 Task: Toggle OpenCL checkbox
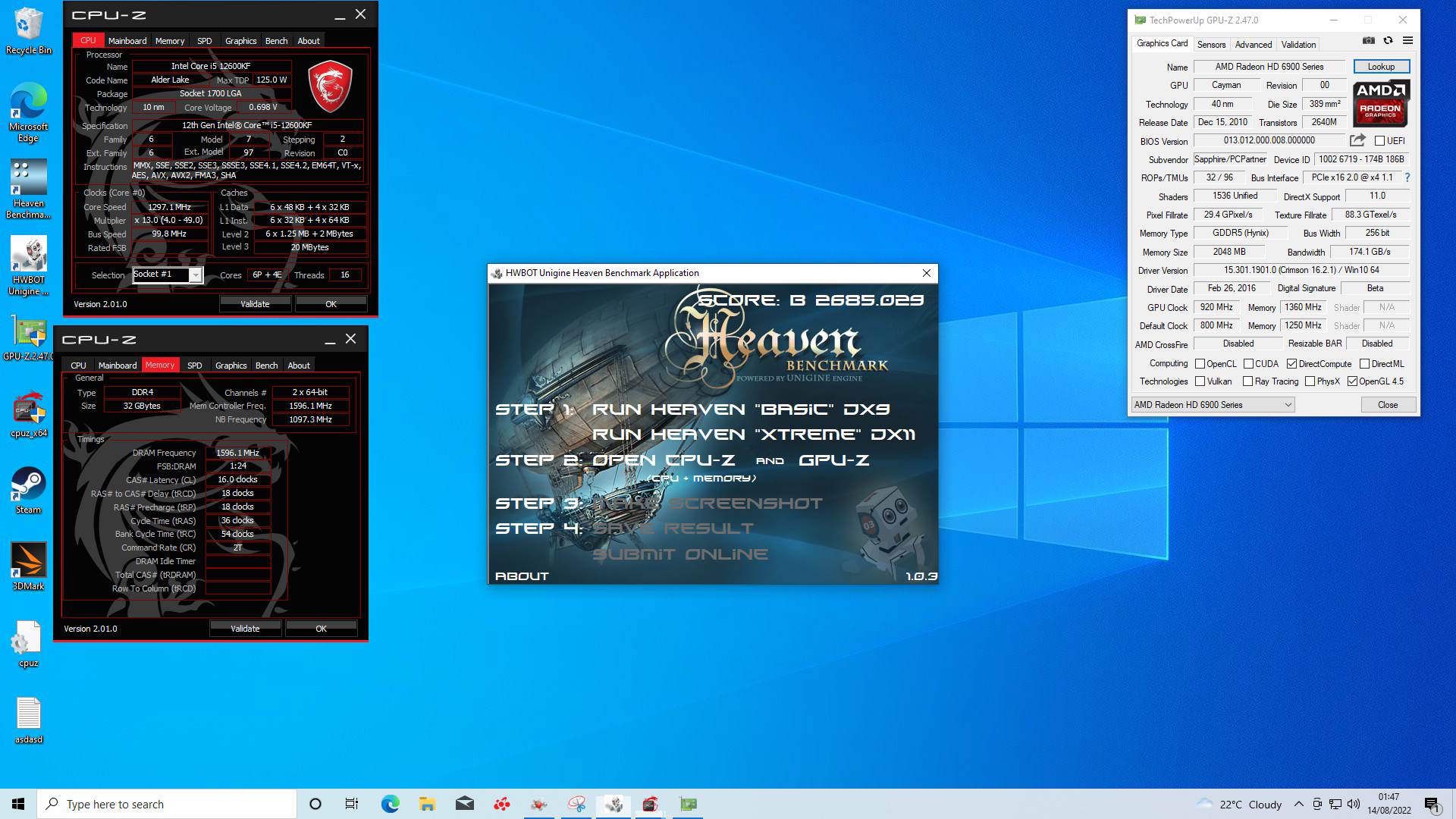[1200, 364]
